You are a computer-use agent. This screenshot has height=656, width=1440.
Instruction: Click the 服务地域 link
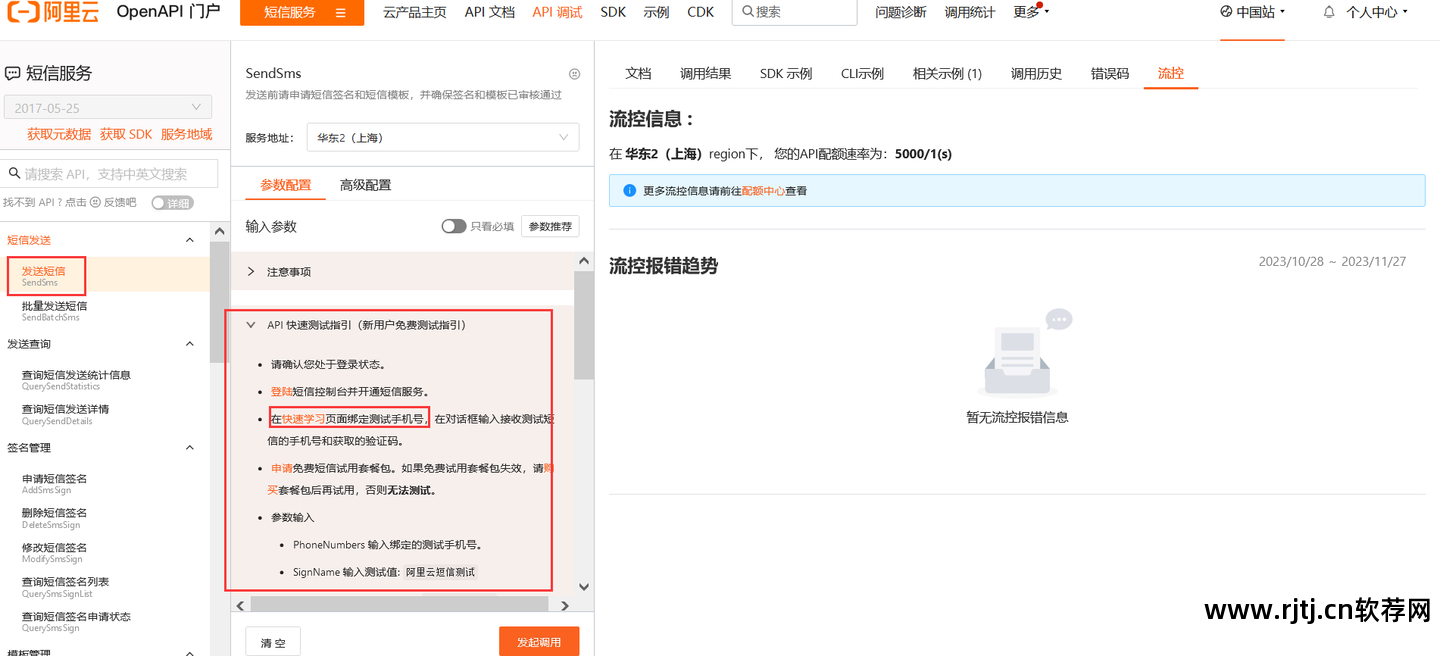[187, 134]
